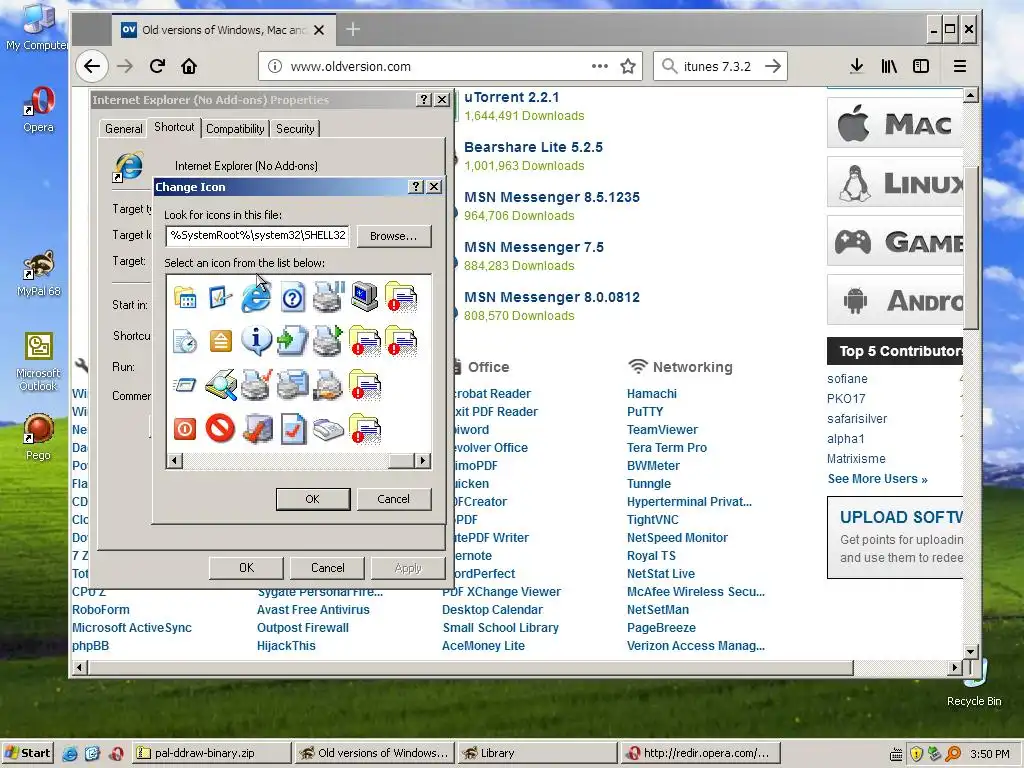Select the info speech-bubble icon
The width and height of the screenshot is (1024, 768).
pyautogui.click(x=256, y=340)
